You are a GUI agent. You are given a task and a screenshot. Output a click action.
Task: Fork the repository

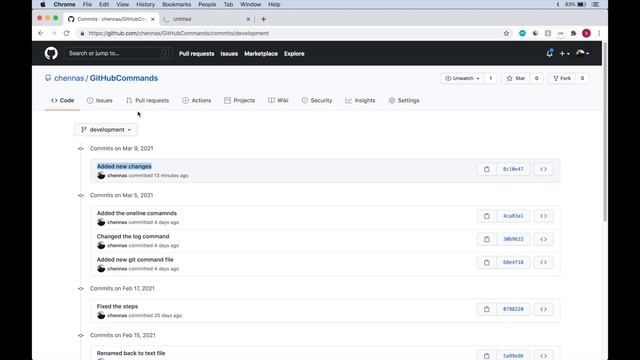click(x=562, y=78)
